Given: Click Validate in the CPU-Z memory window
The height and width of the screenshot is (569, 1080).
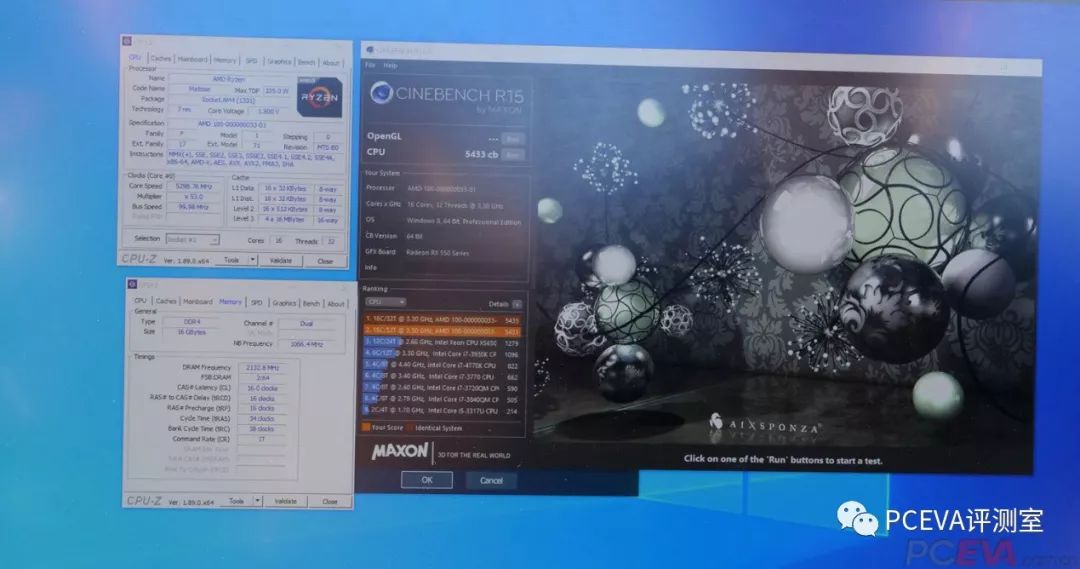Looking at the screenshot, I should 285,501.
